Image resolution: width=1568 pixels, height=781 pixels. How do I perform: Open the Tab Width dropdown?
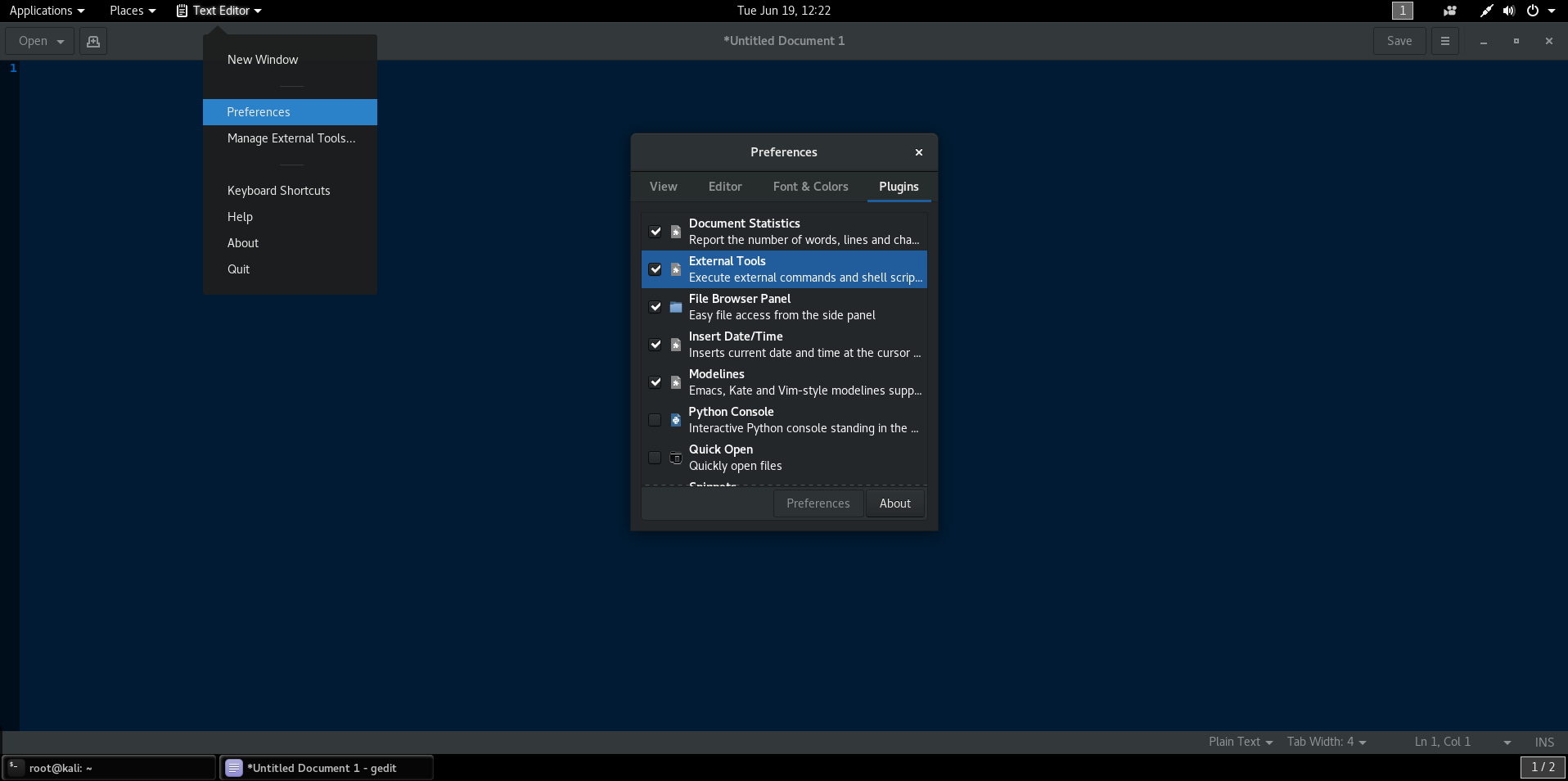[1326, 742]
